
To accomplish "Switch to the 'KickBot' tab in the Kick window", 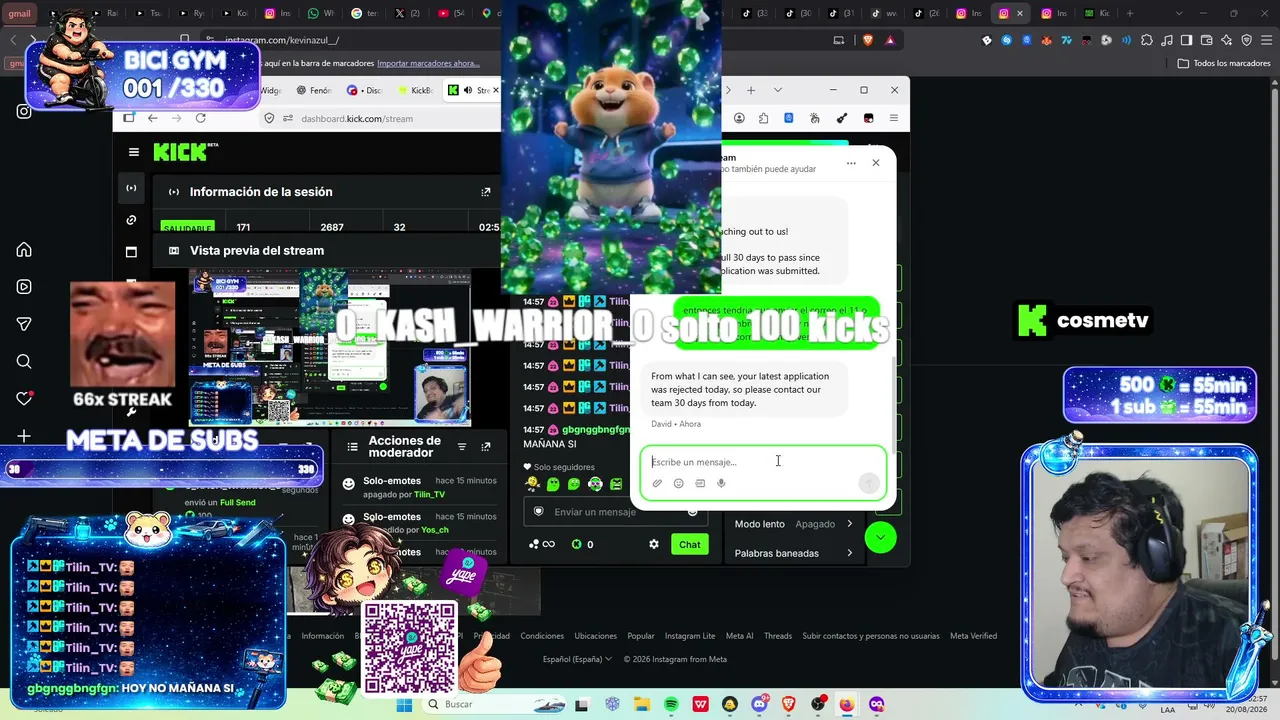I will tap(416, 90).
